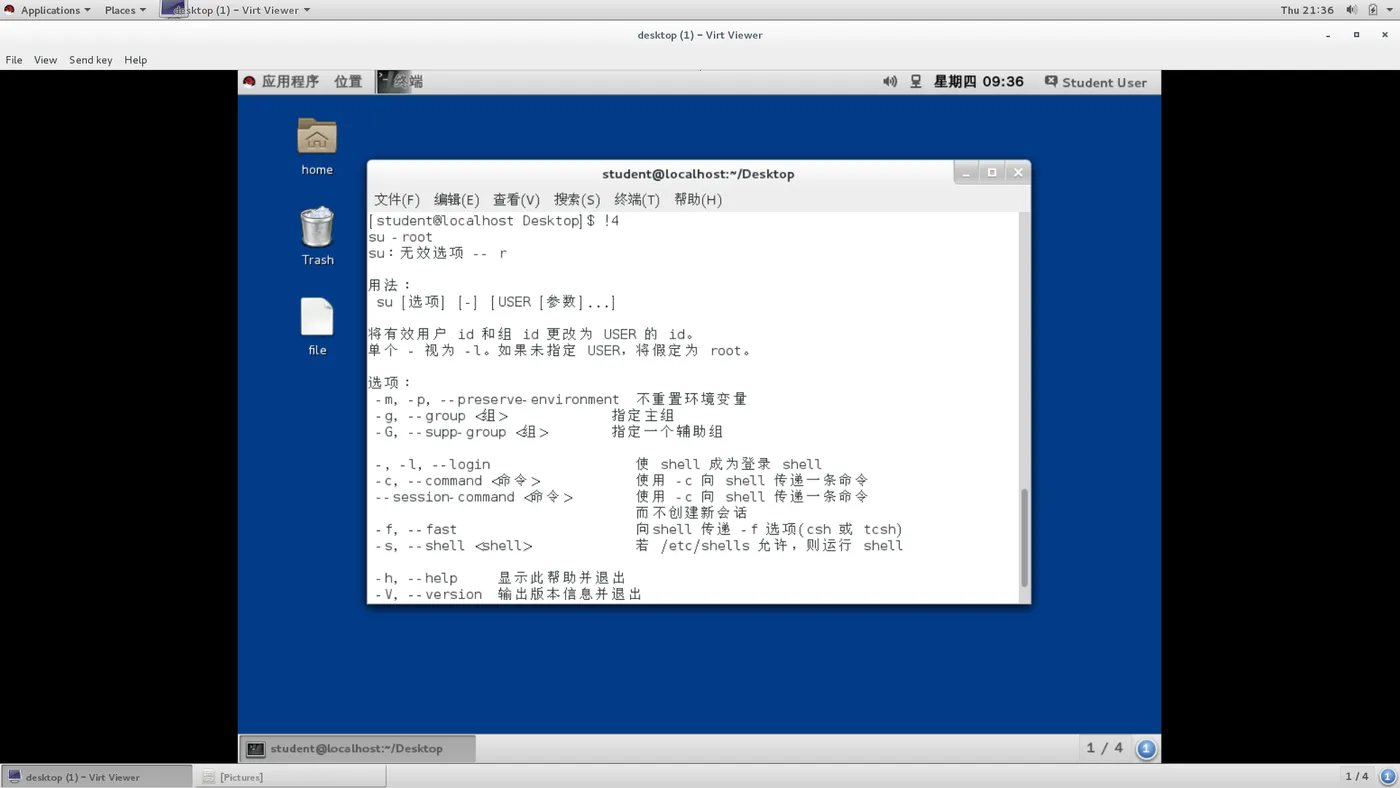Click host clock Thu 21:36
This screenshot has width=1400, height=788.
[x=1307, y=10]
